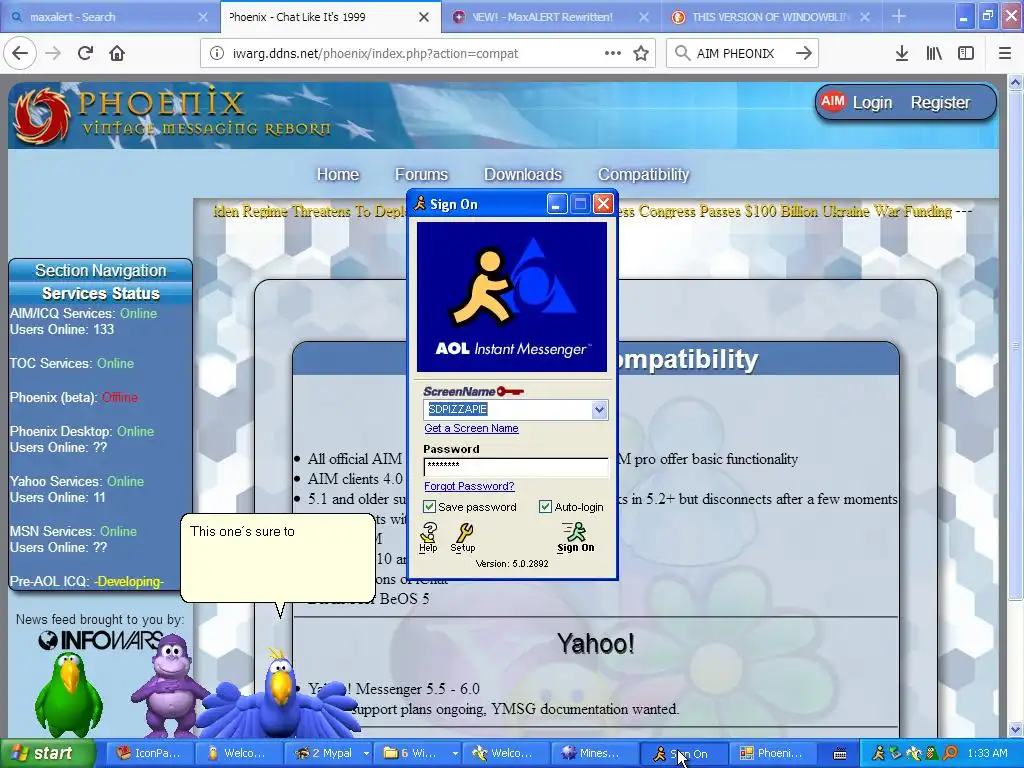Click the AIM running man tray icon

(x=879, y=753)
